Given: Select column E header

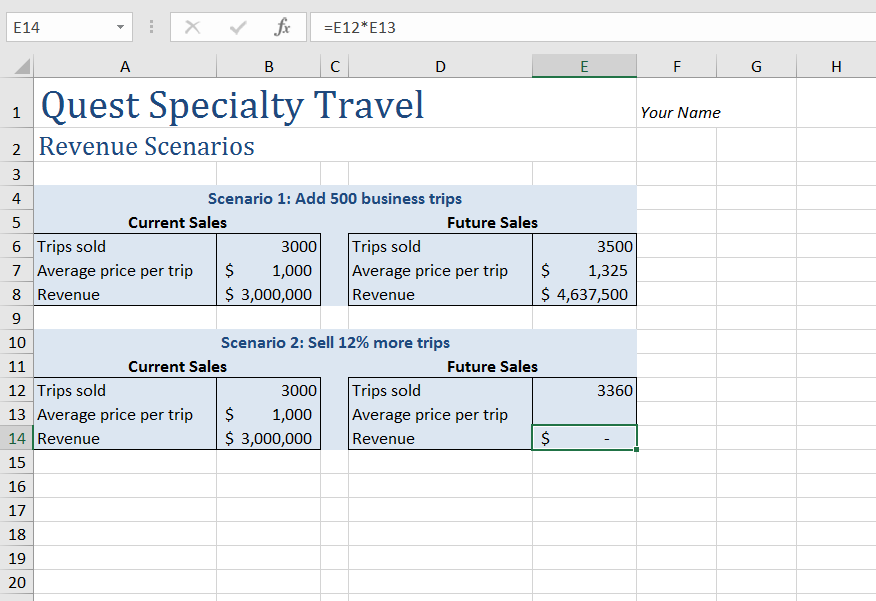Looking at the screenshot, I should tap(584, 66).
